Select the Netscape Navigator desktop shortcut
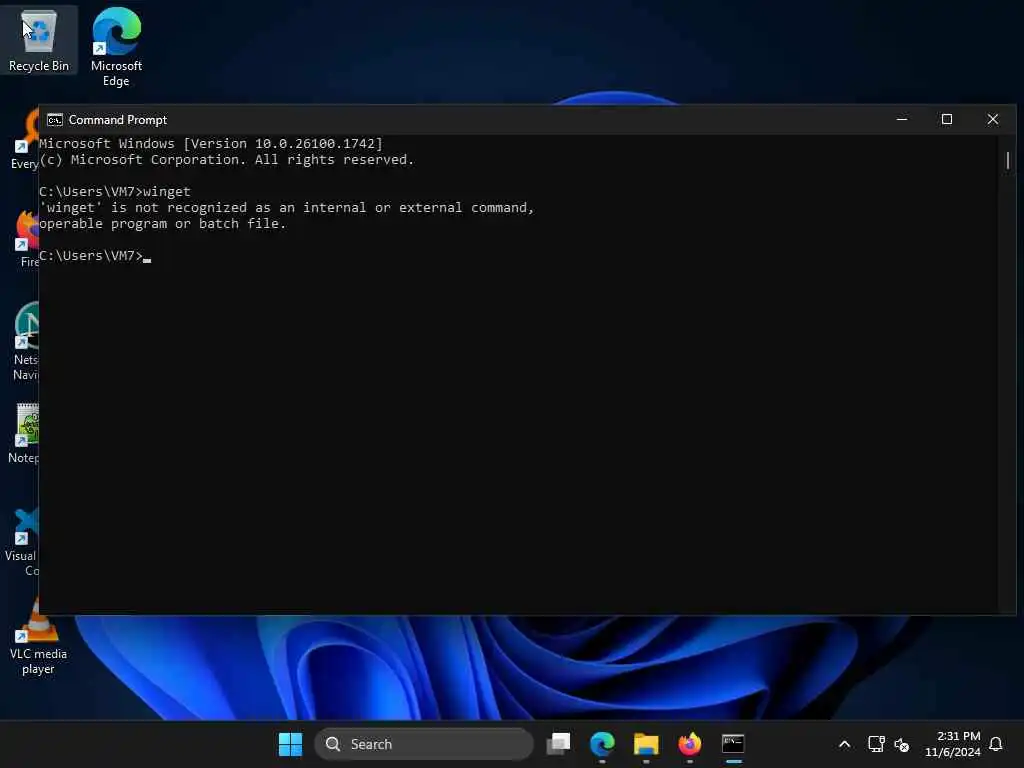 (26, 342)
